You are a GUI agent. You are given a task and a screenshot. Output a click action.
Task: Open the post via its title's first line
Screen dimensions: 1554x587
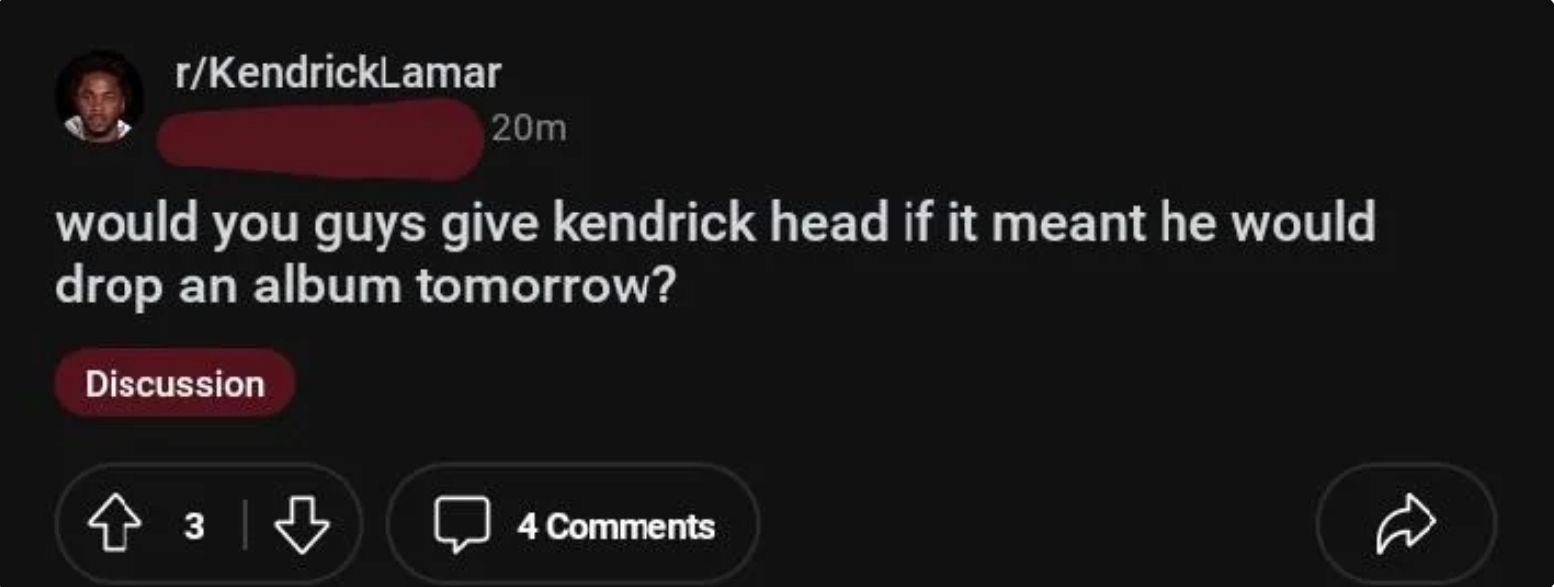[714, 222]
